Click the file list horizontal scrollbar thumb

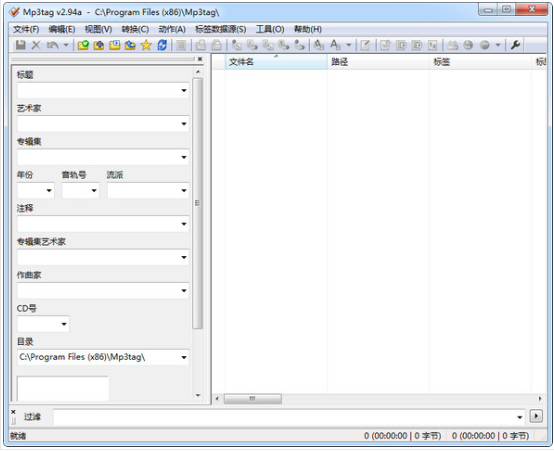point(253,399)
